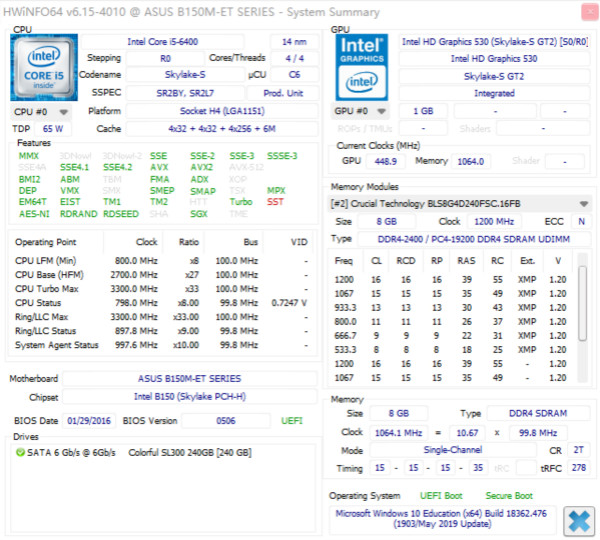Click the CPU Status voltage 0.7247 V

(x=289, y=303)
